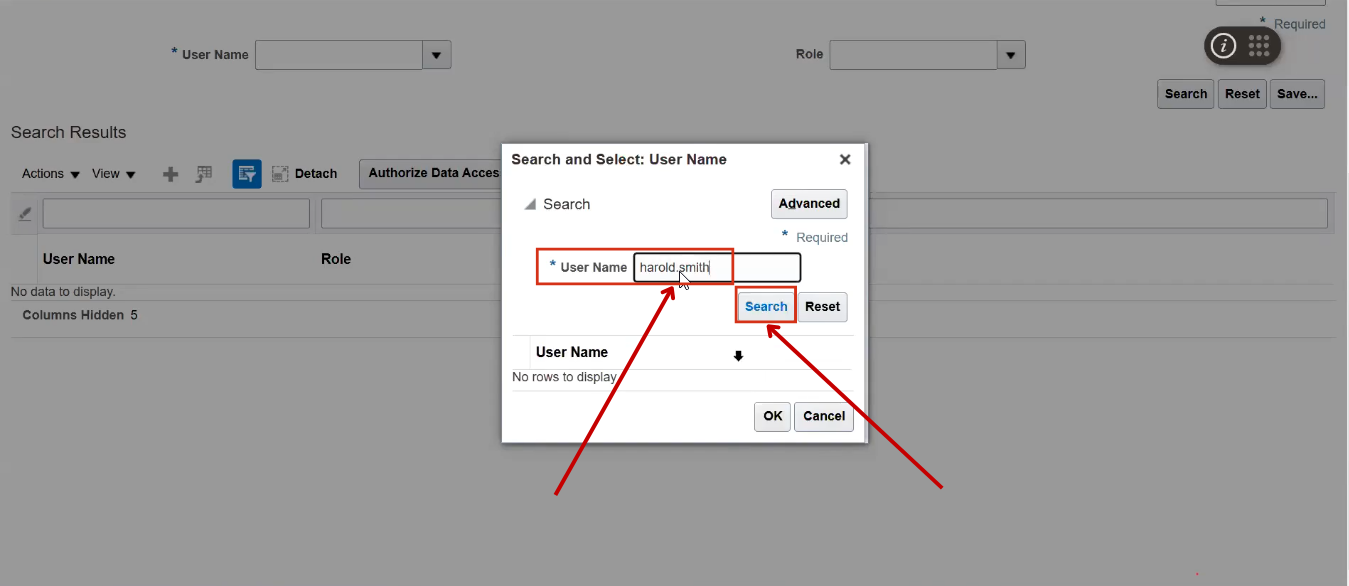
Task: Open the Actions menu
Action: (41, 173)
